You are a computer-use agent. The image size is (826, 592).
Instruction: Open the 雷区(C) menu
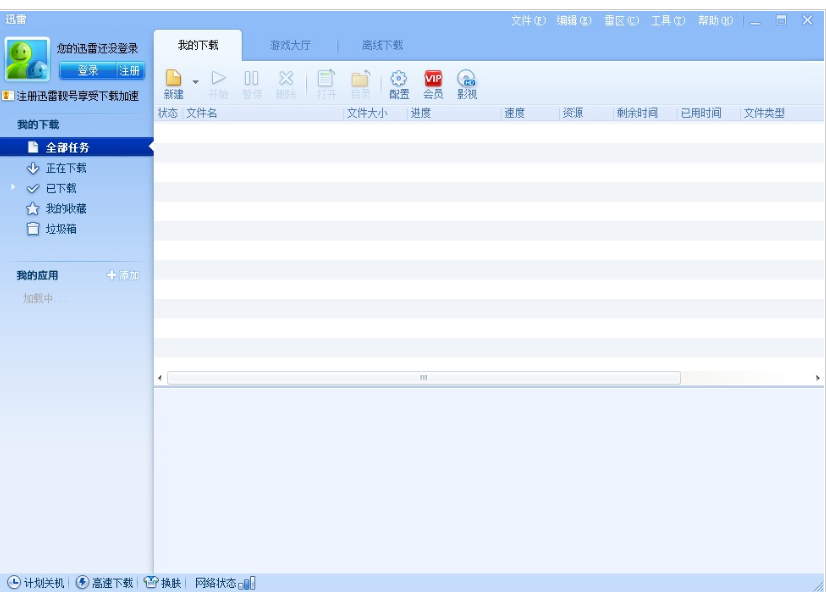(622, 21)
